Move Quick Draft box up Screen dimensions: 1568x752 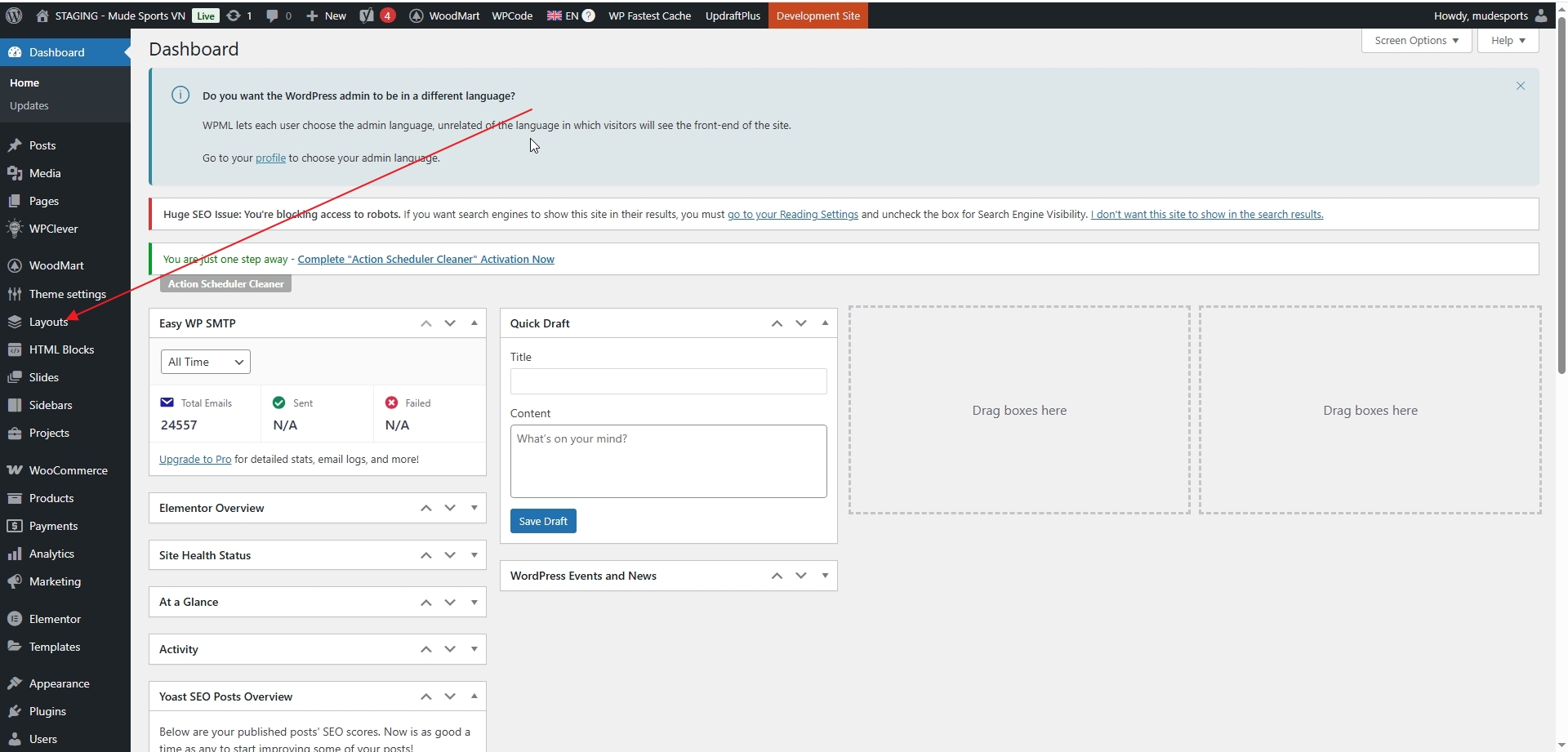point(777,323)
